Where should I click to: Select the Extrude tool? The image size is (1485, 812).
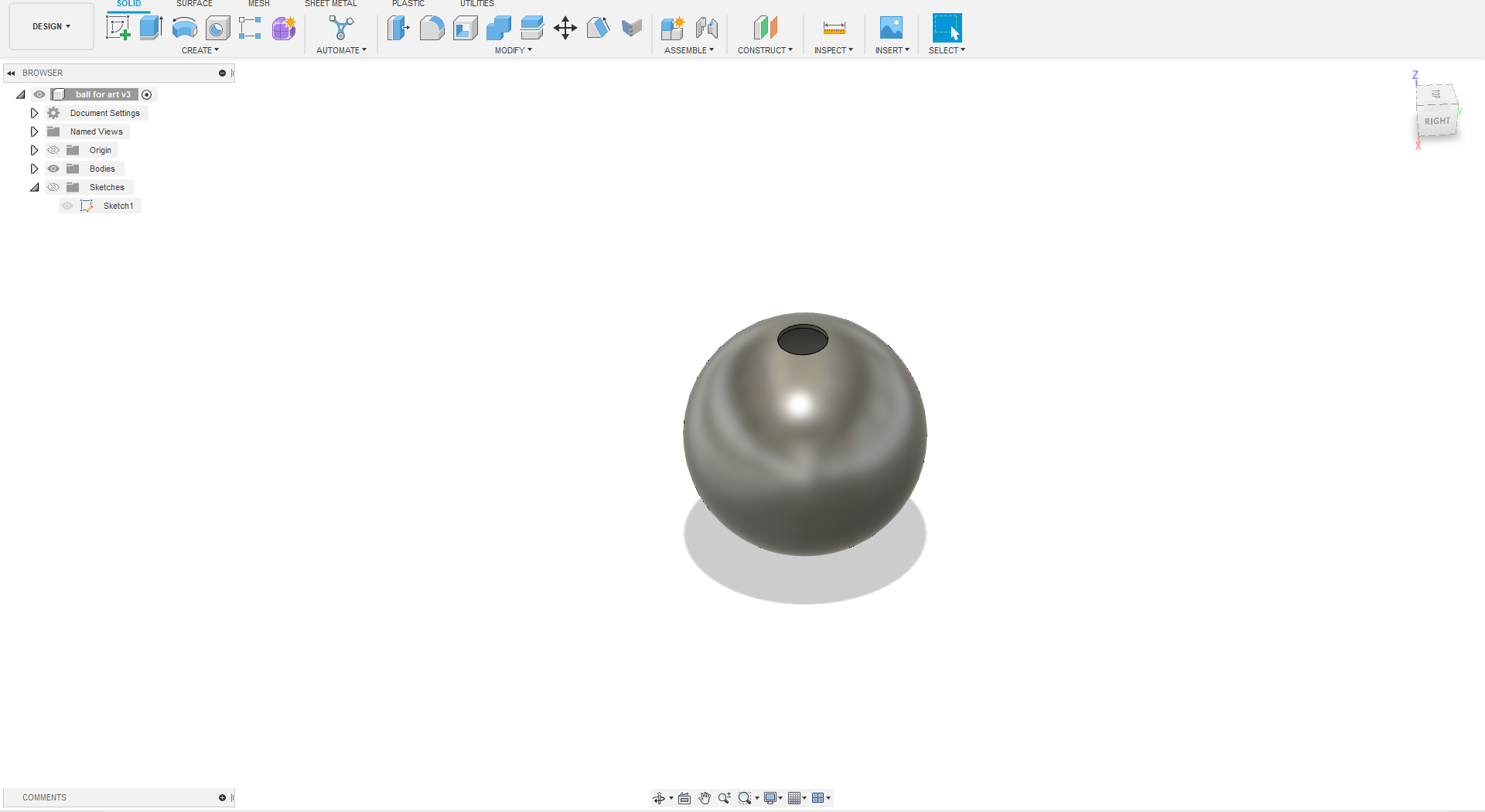coord(151,28)
